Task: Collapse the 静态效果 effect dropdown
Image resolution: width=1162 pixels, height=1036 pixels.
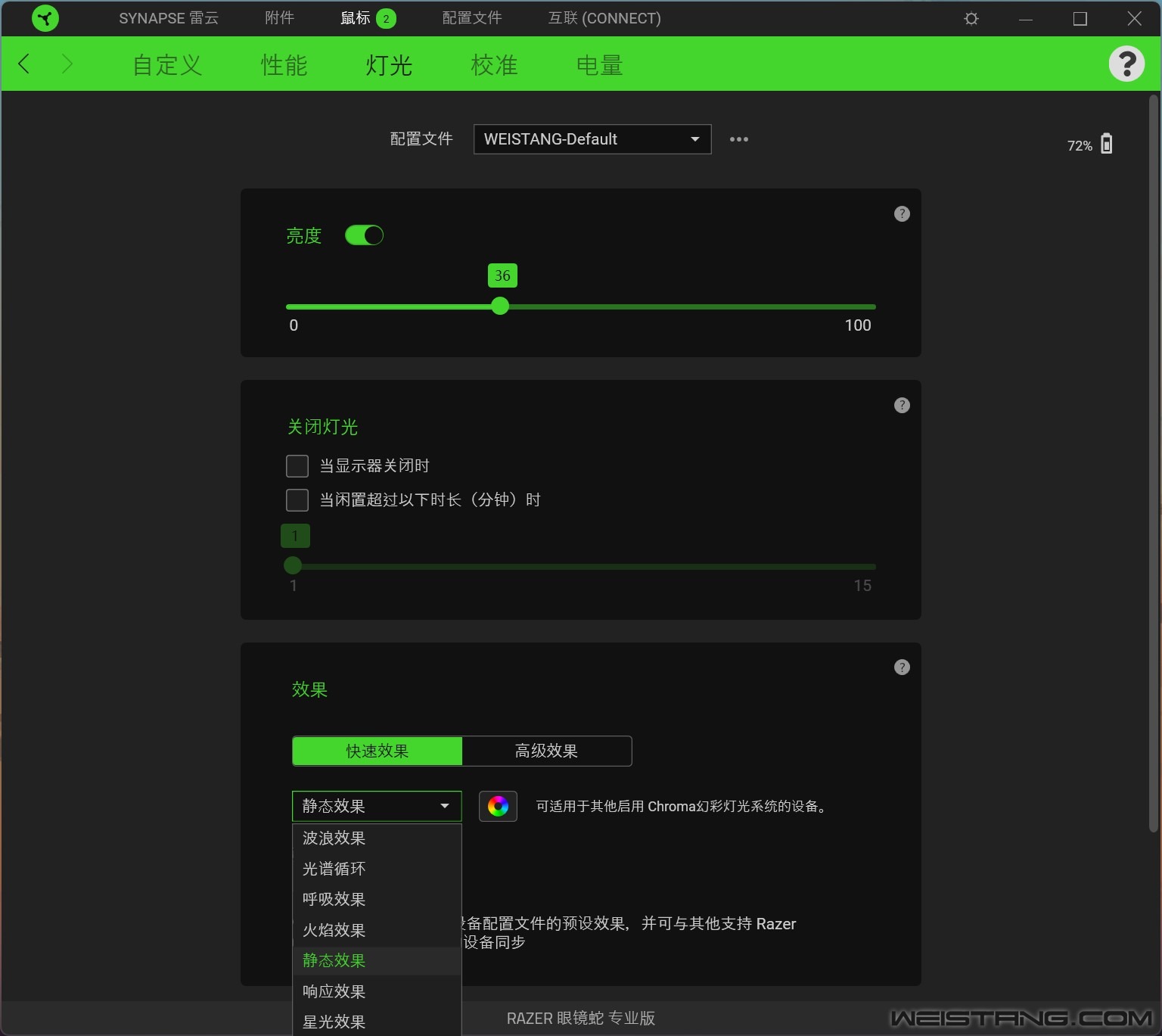Action: (377, 806)
